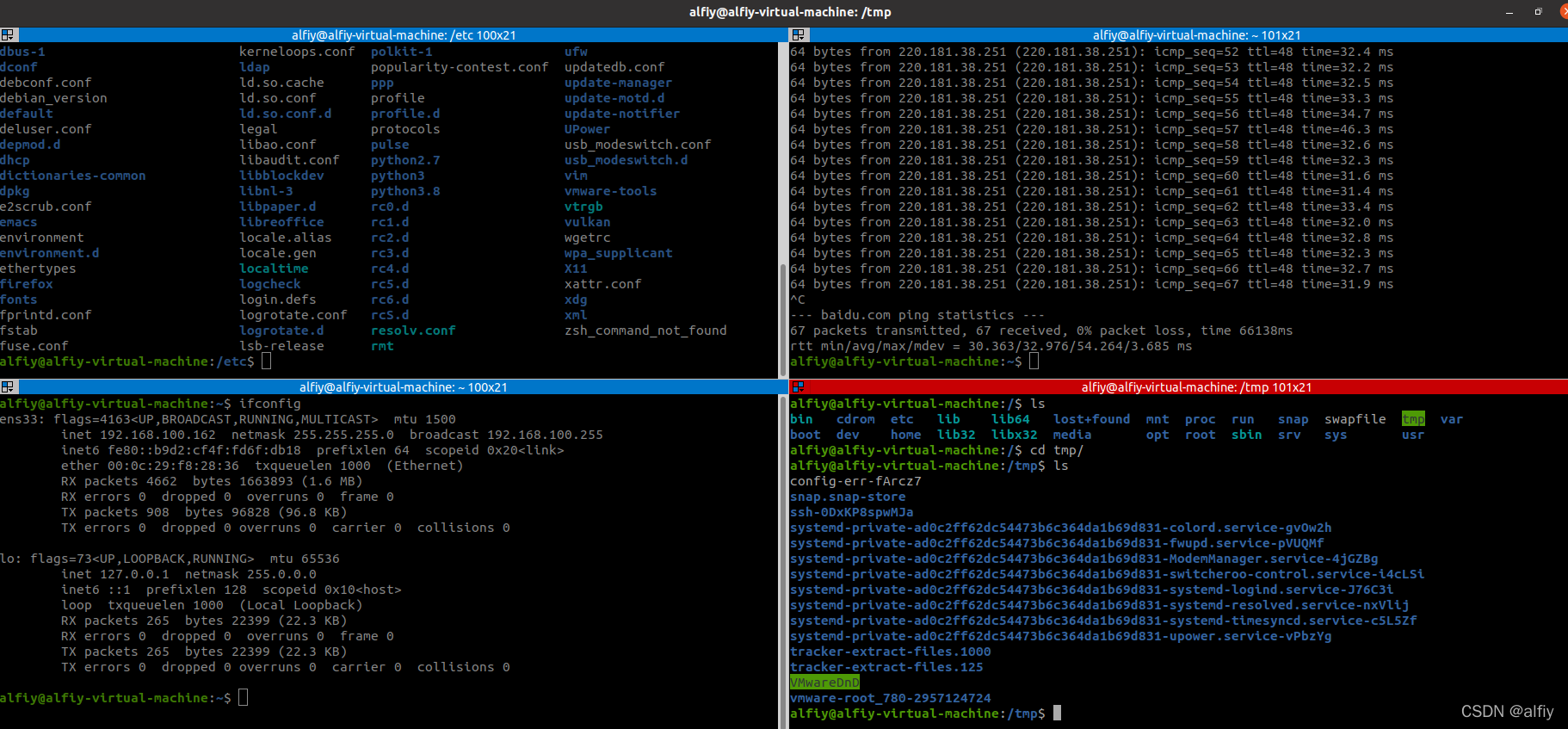Click the ~ 101x21 ping pane title bar
The image size is (1568, 729).
[1196, 35]
